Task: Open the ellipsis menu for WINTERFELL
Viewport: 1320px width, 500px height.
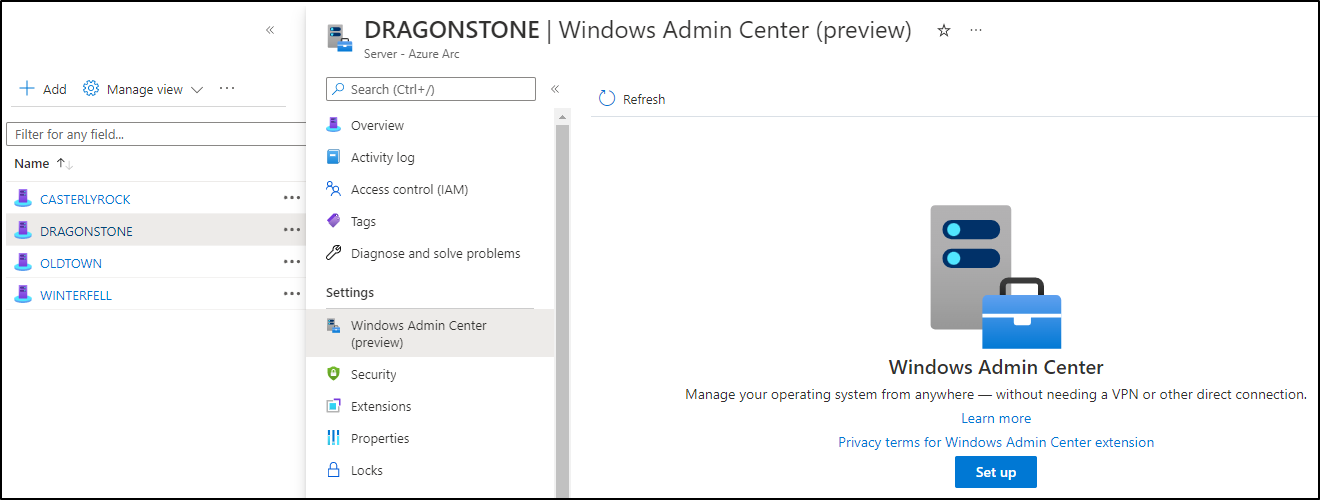Action: 291,294
